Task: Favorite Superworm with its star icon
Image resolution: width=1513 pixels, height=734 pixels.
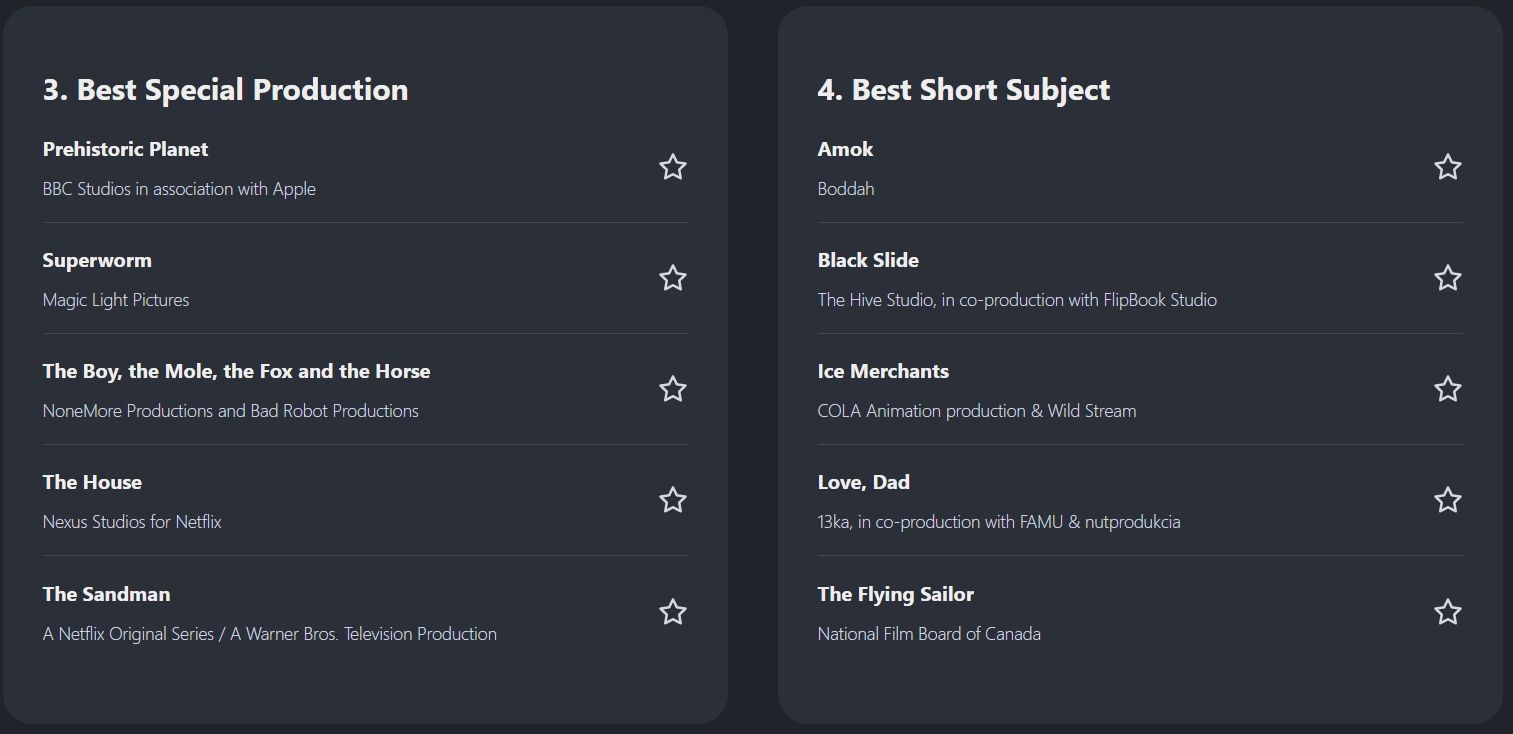Action: (673, 278)
